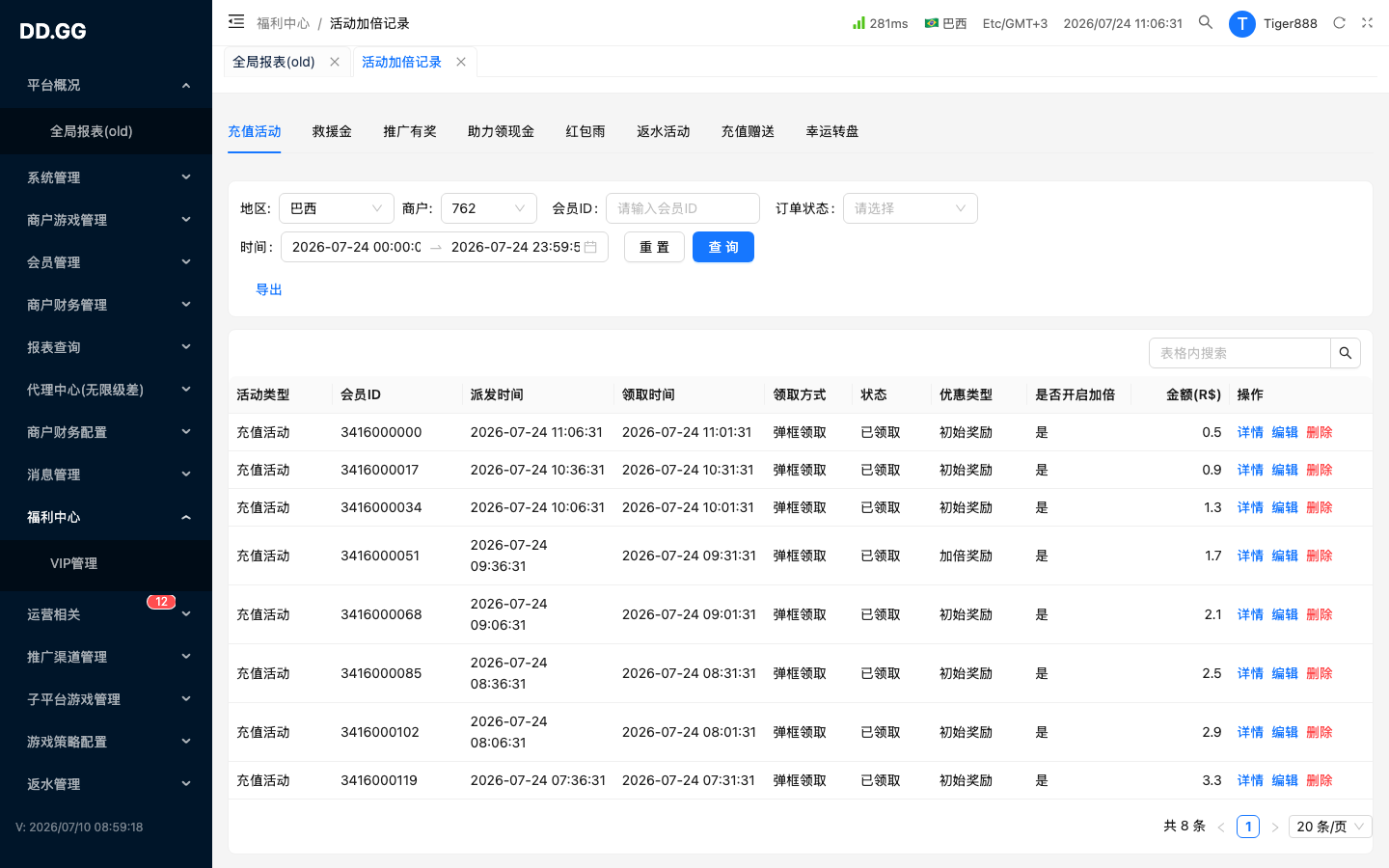Switch to the 幸运转盘 tab
The height and width of the screenshot is (868, 1389).
click(x=832, y=131)
